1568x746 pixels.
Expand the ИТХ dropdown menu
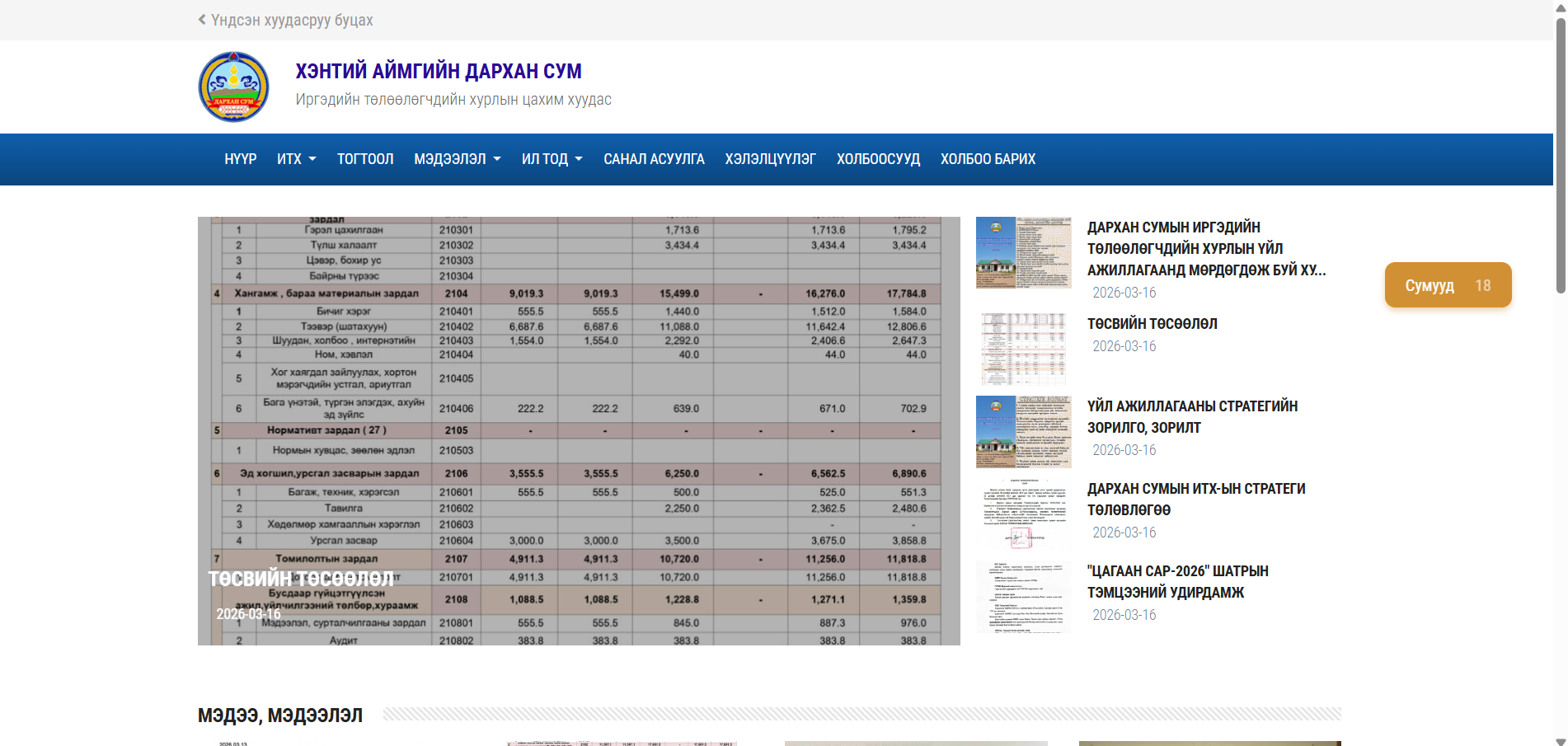296,159
